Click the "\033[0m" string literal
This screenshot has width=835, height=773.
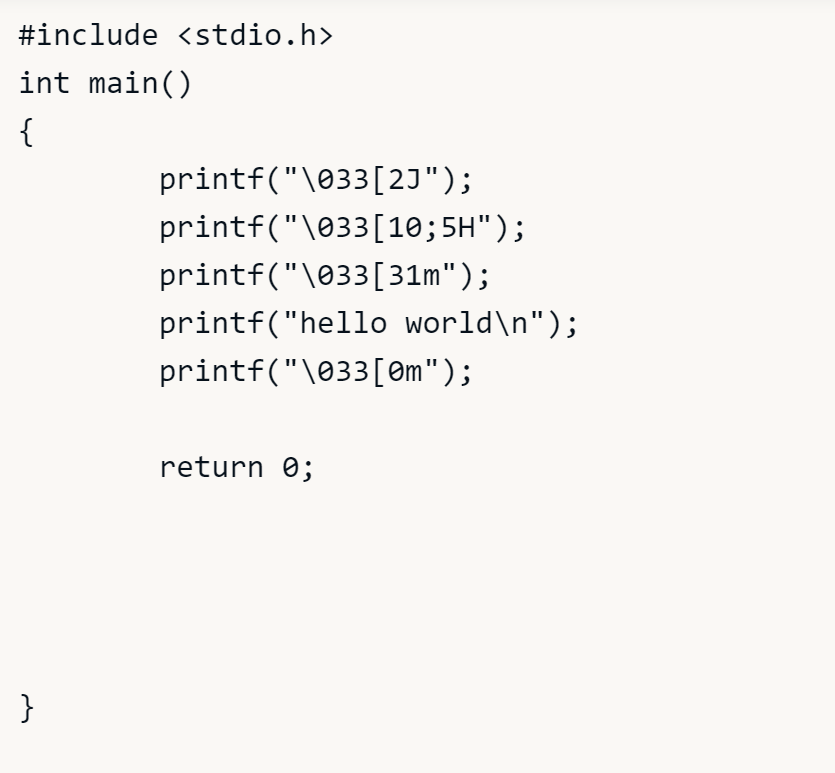click(362, 371)
